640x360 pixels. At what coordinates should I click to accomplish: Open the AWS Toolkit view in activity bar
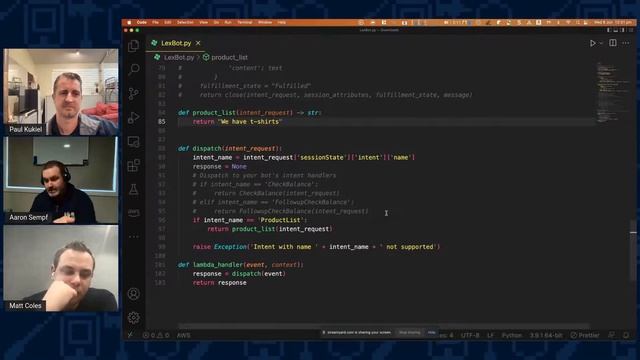click(133, 213)
